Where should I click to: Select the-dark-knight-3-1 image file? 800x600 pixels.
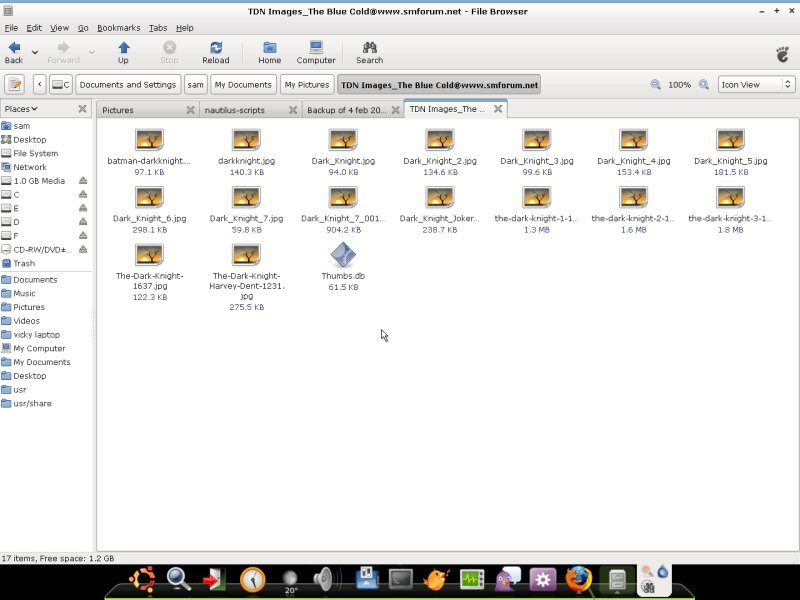click(730, 197)
